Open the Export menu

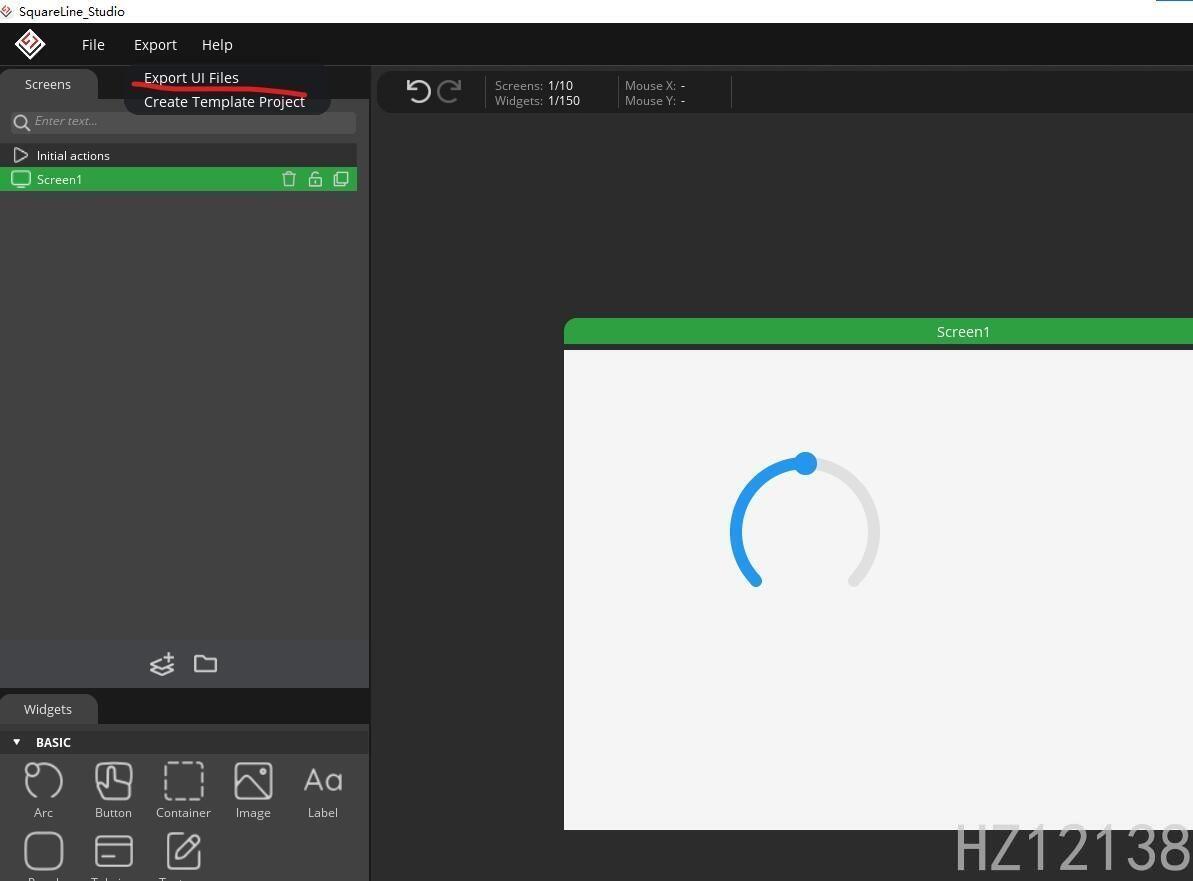coord(155,45)
